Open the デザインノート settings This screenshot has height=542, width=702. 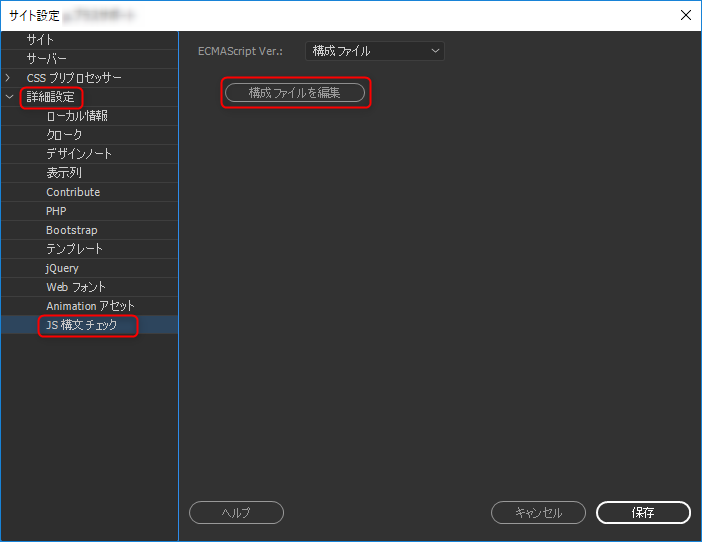click(79, 154)
